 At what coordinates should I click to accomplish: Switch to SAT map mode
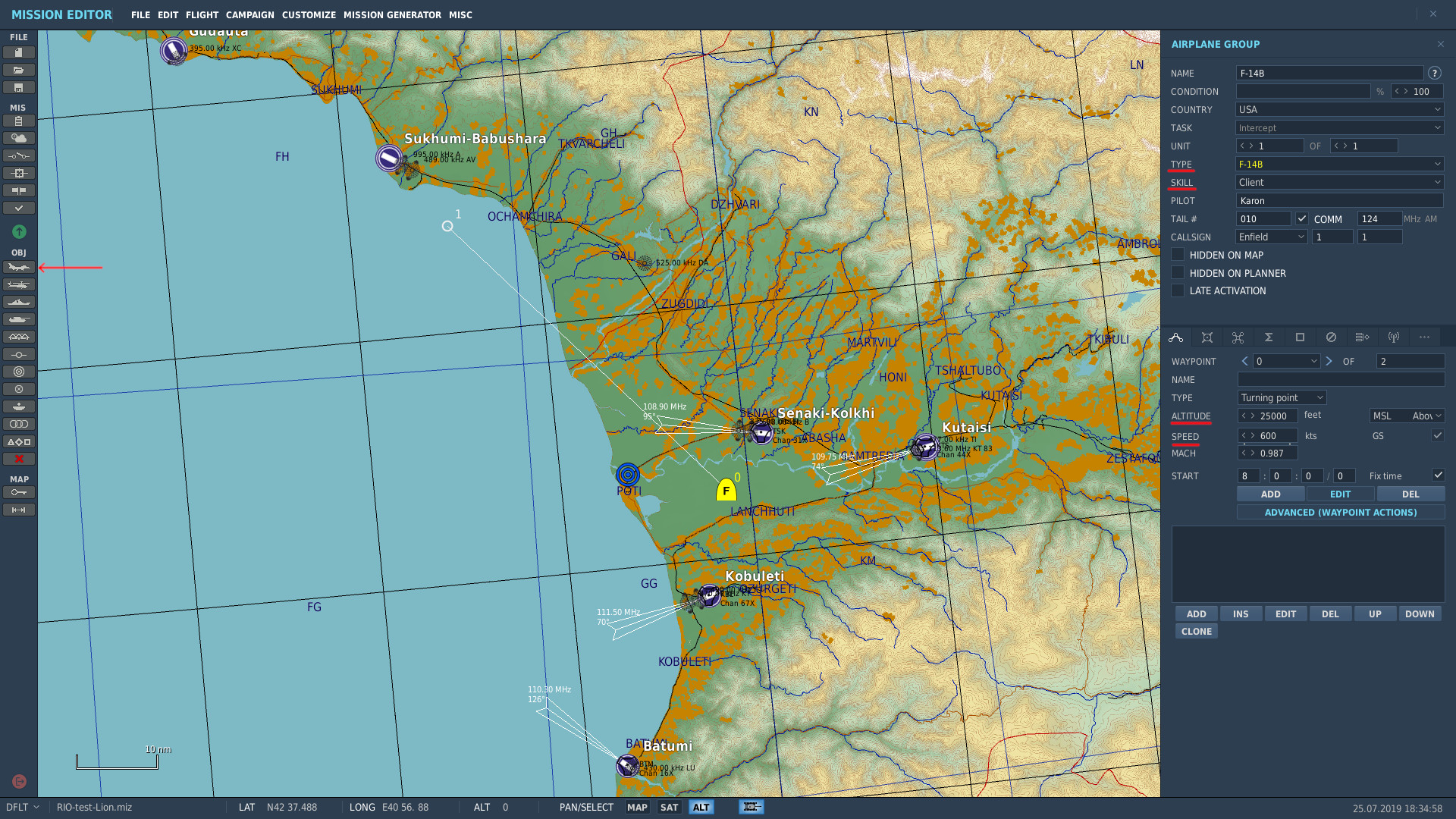point(668,807)
